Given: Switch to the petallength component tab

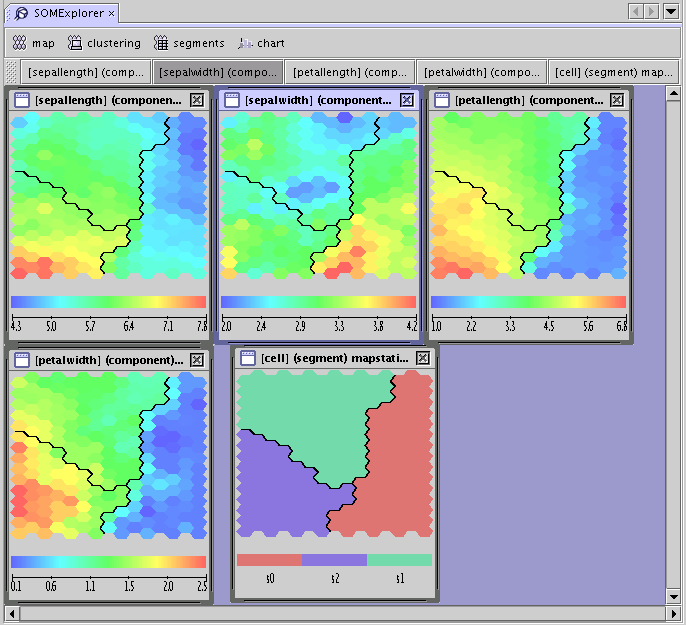Looking at the screenshot, I should click(349, 72).
